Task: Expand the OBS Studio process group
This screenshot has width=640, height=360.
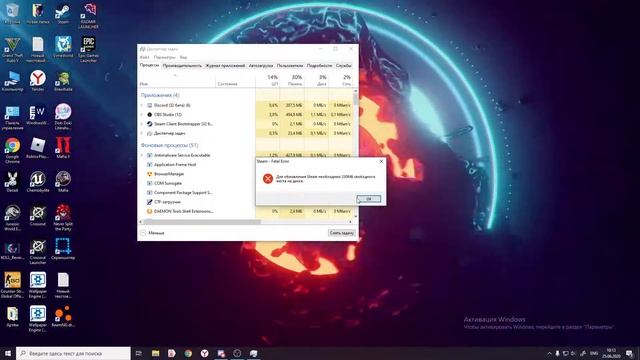Action: (x=142, y=115)
